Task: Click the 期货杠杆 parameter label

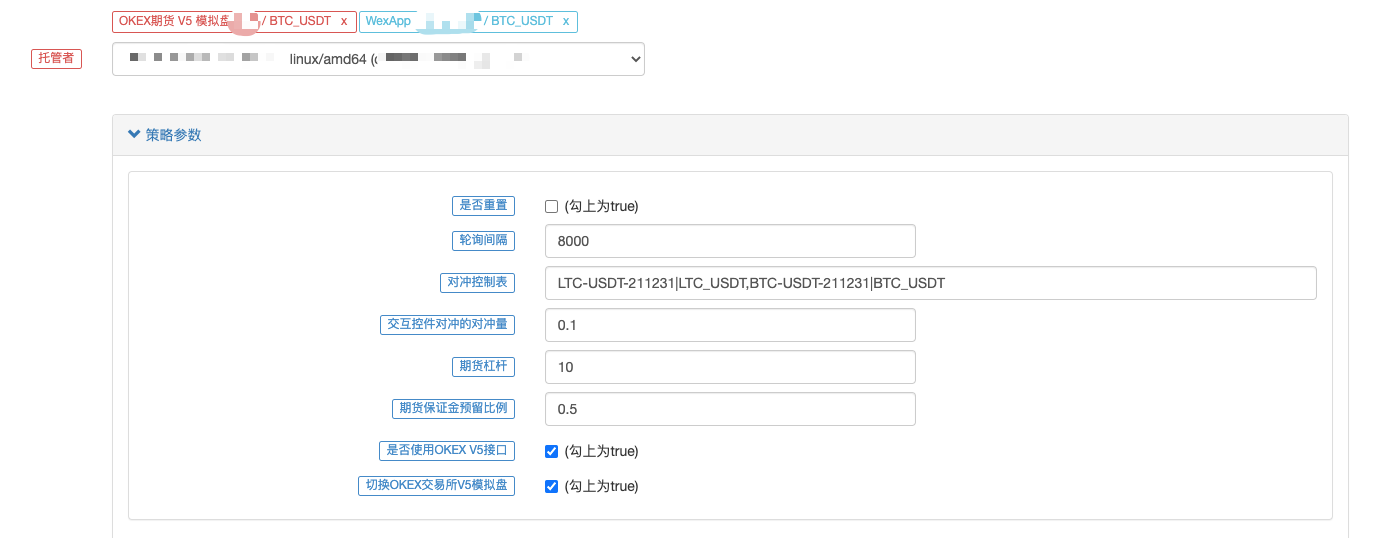Action: pyautogui.click(x=483, y=366)
